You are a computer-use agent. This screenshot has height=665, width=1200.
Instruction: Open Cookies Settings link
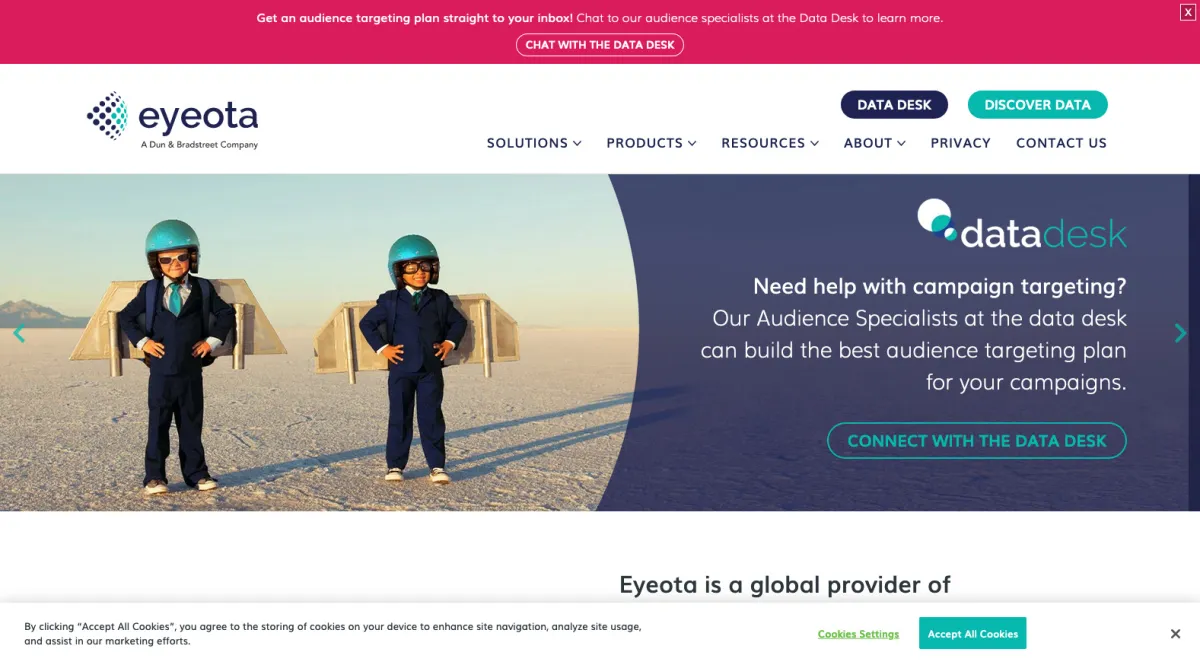858,634
